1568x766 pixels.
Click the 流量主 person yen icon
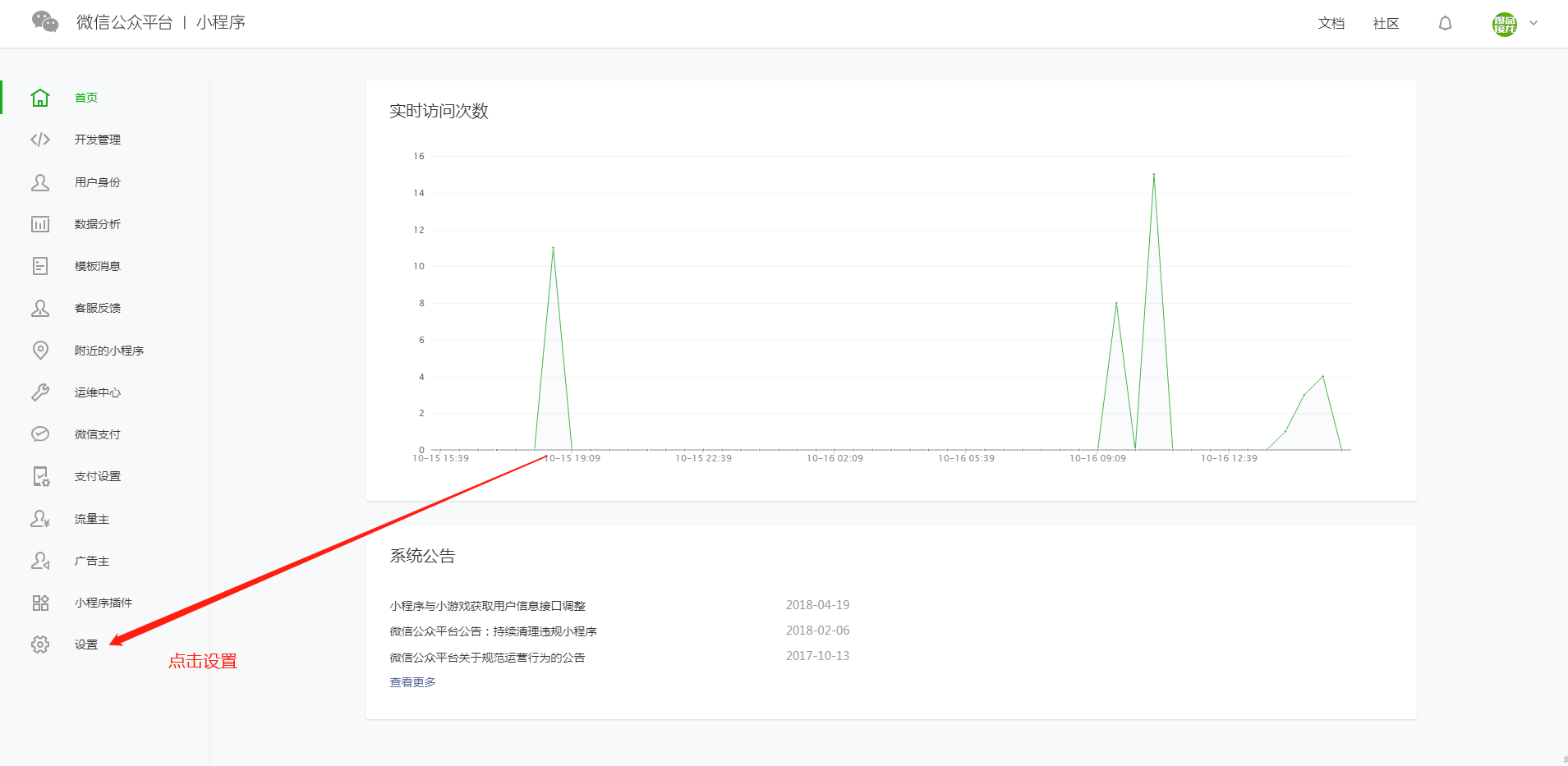pos(40,519)
